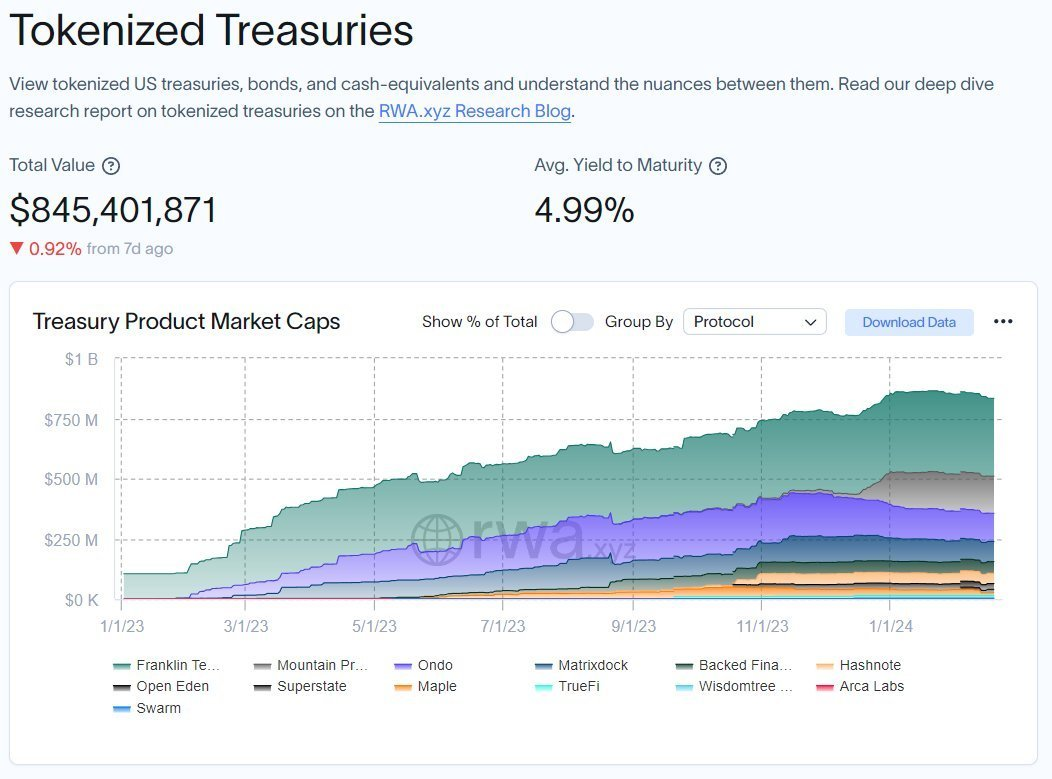The width and height of the screenshot is (1052, 779).
Task: Toggle Swarm legend entry
Action: (147, 708)
